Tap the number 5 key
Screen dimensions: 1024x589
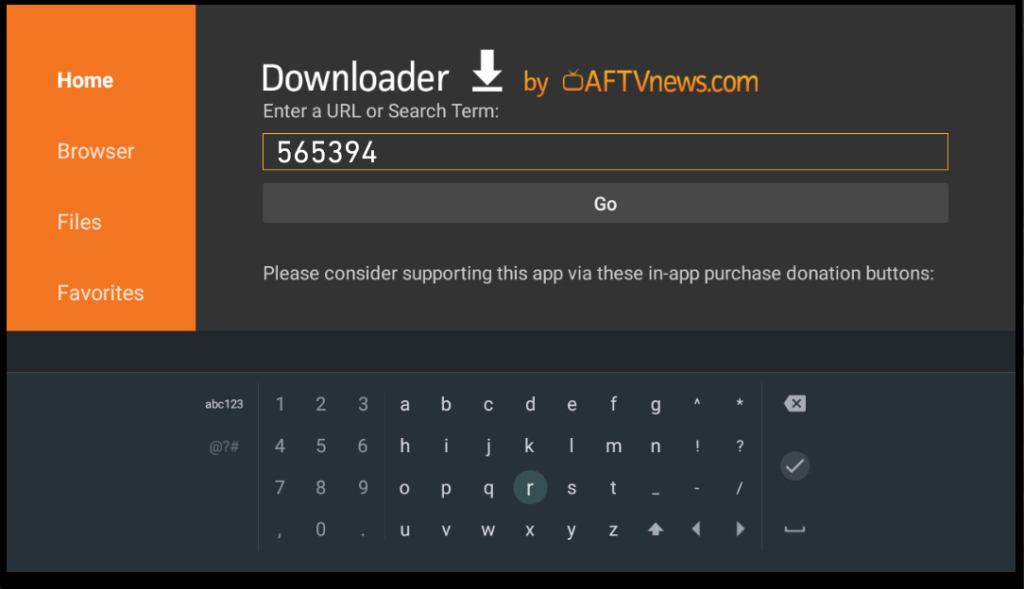coord(321,446)
